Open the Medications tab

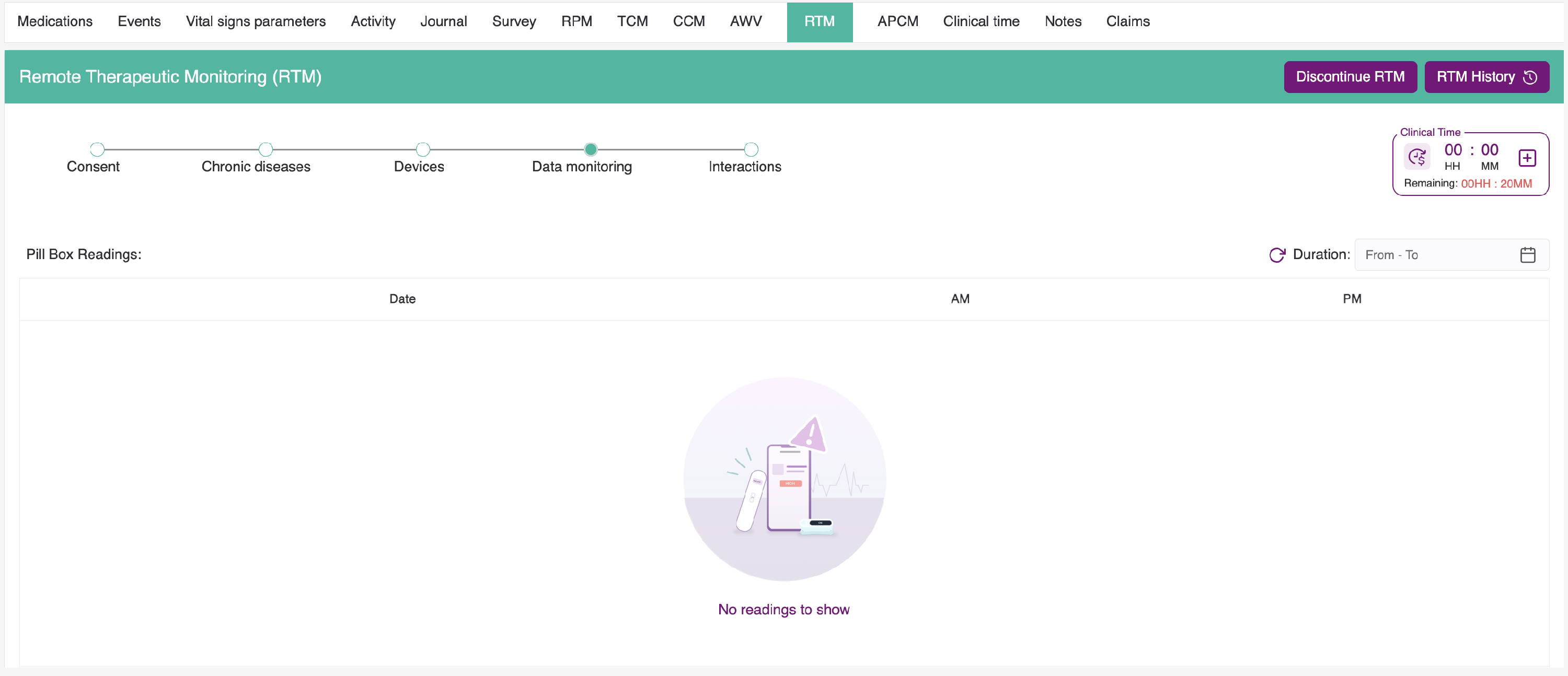point(55,21)
